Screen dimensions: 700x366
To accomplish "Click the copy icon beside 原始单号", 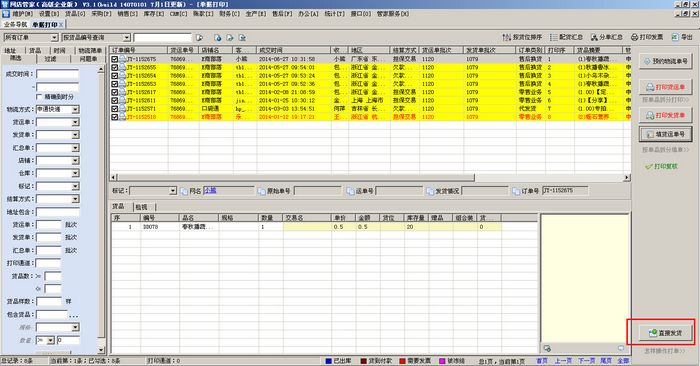I will pos(262,191).
